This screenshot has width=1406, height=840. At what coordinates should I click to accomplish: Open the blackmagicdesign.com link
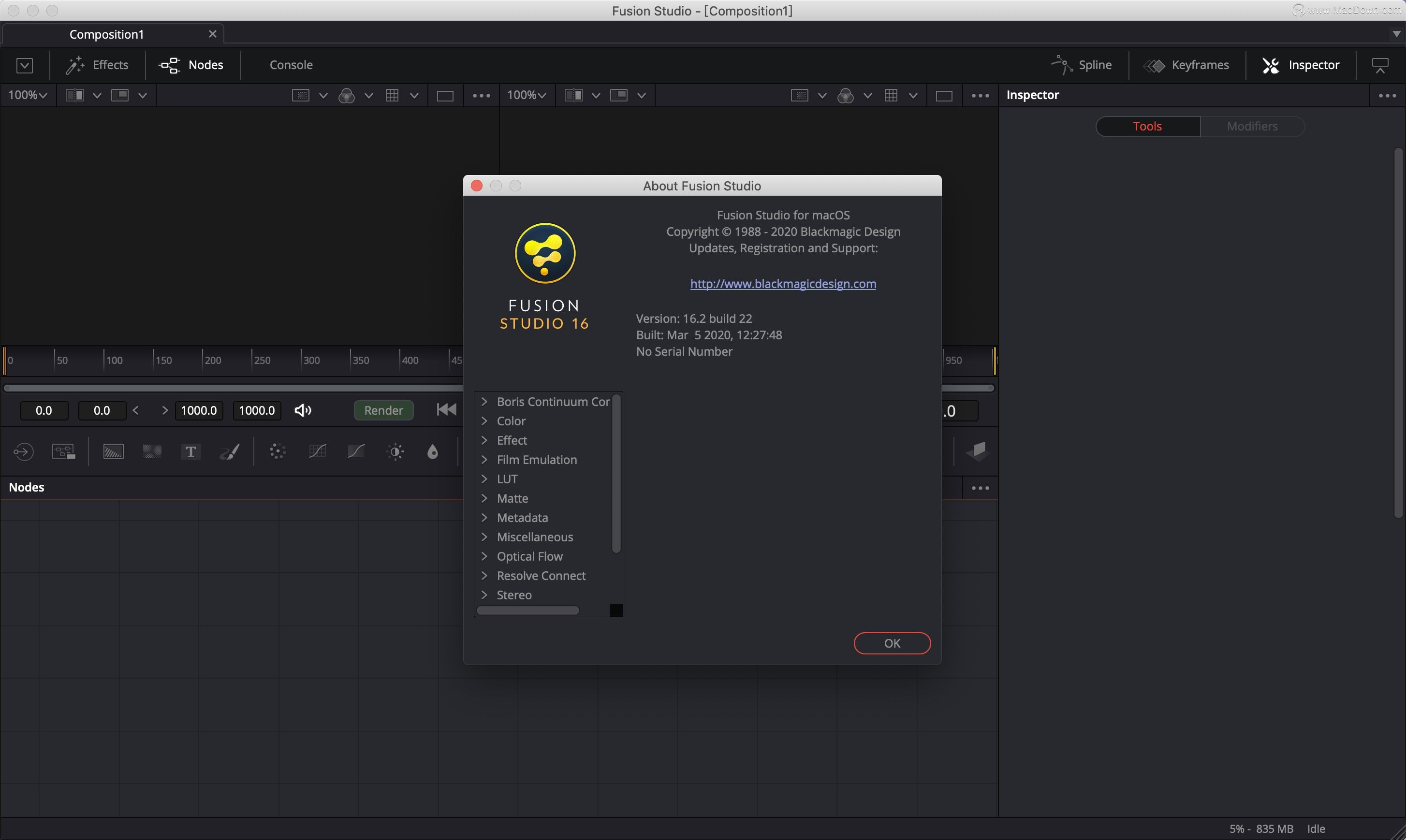(783, 284)
